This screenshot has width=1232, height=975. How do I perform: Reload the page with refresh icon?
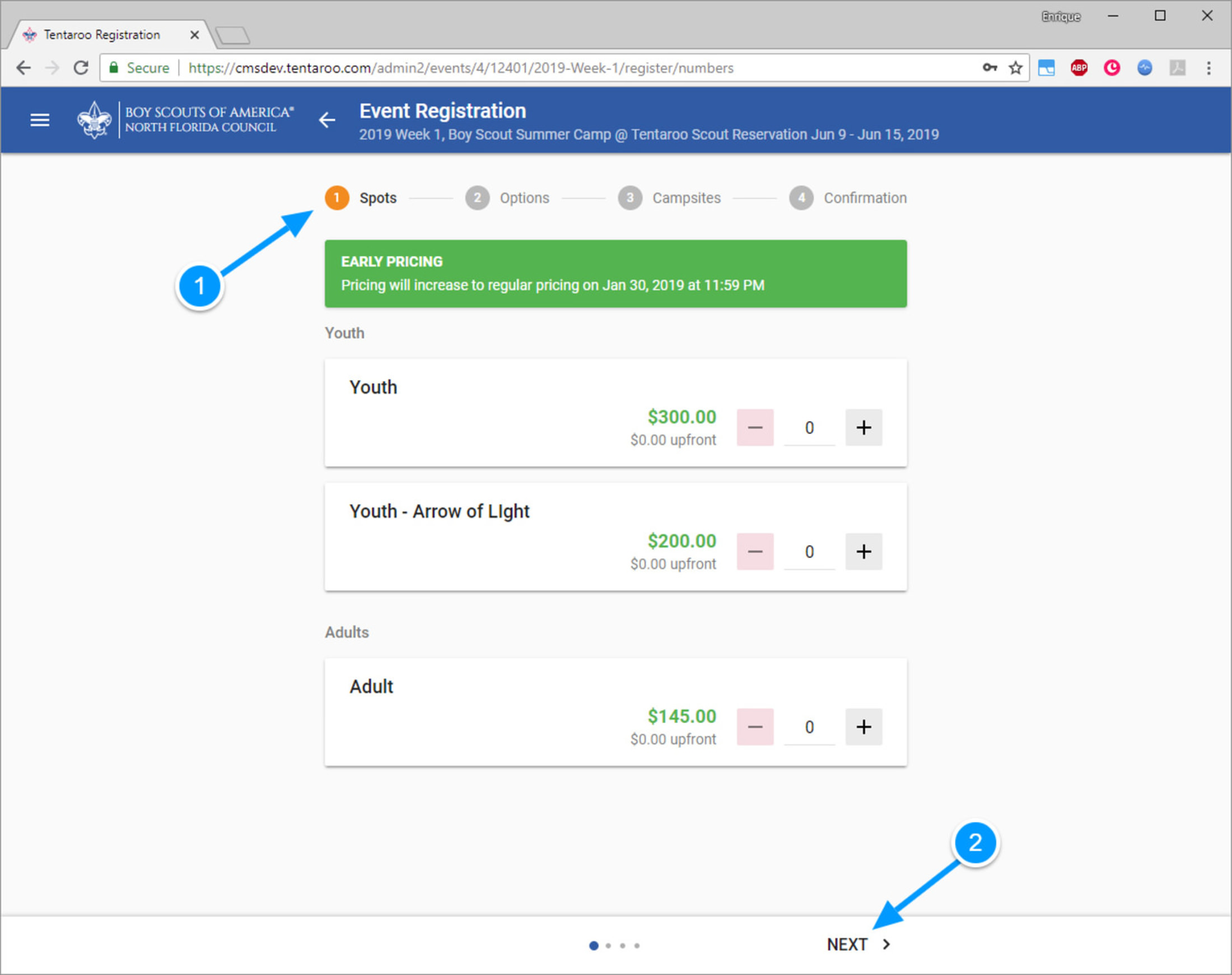pyautogui.click(x=81, y=68)
